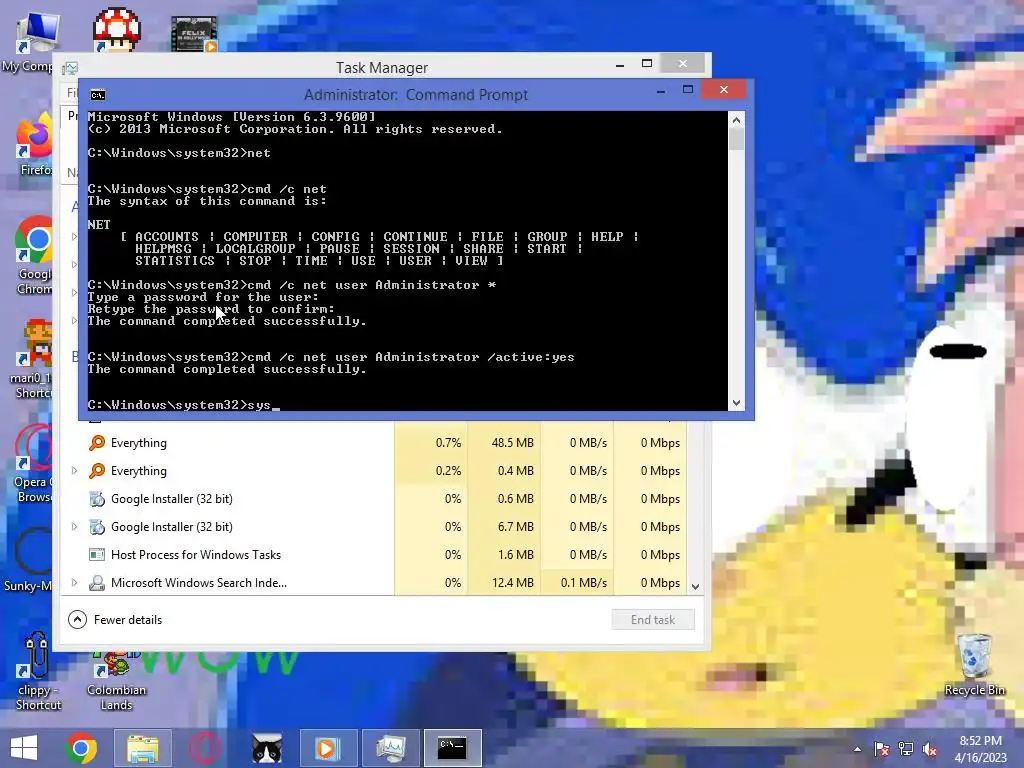The width and height of the screenshot is (1024, 768).
Task: Select the Felix video file desktop icon
Action: coord(194,34)
